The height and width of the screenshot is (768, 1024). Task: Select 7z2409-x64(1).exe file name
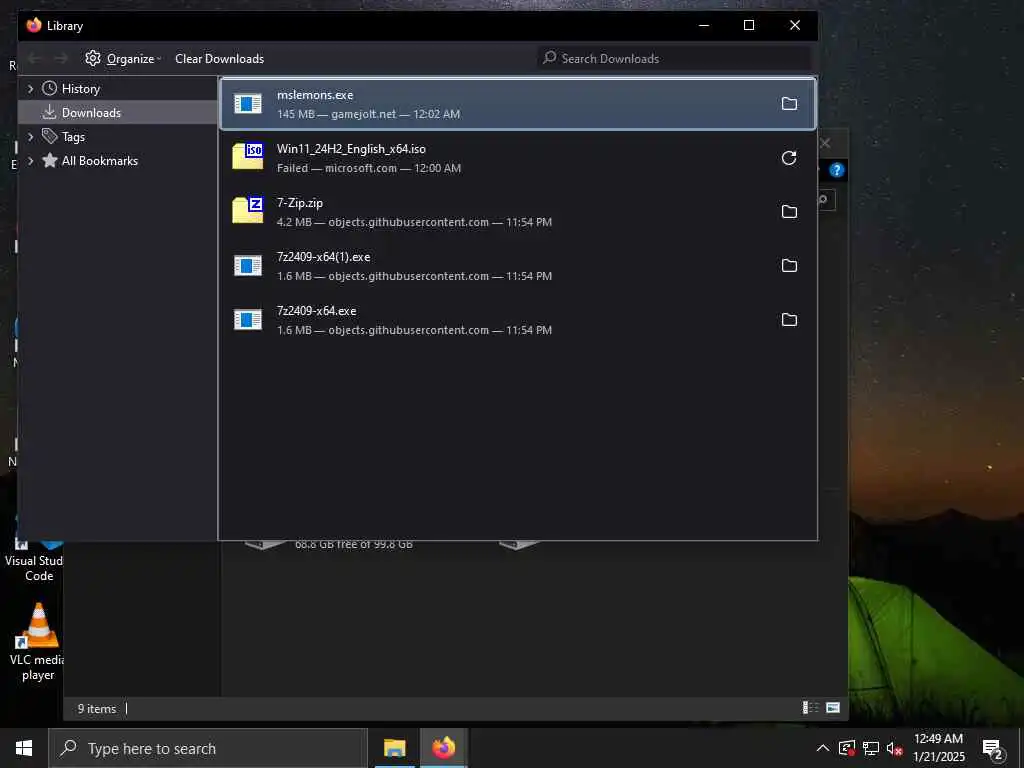click(323, 257)
